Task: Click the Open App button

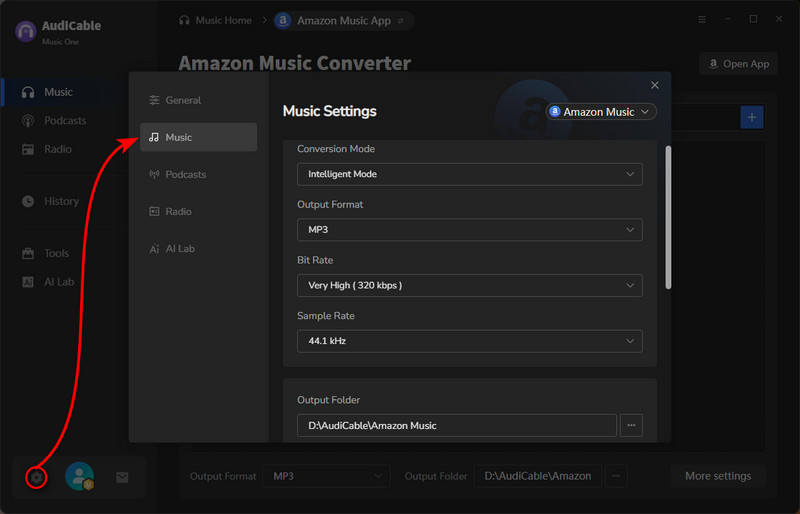Action: tap(738, 64)
